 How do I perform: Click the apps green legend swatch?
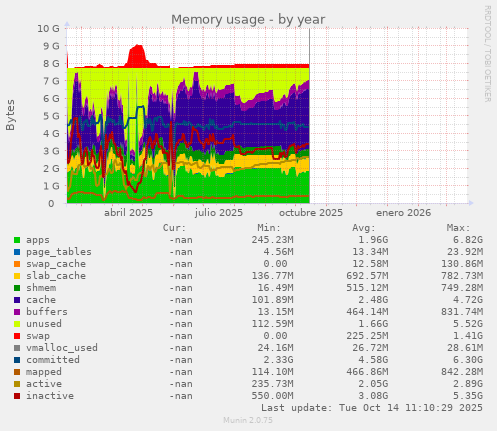(x=17, y=240)
